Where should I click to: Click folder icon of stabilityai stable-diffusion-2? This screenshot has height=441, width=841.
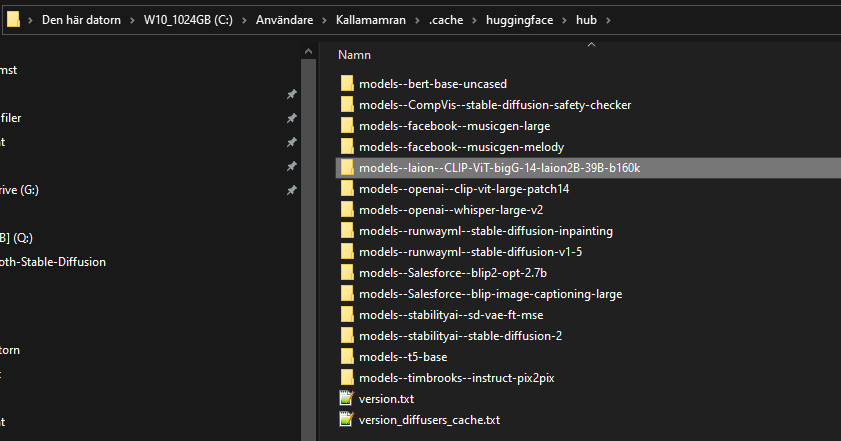(347, 335)
